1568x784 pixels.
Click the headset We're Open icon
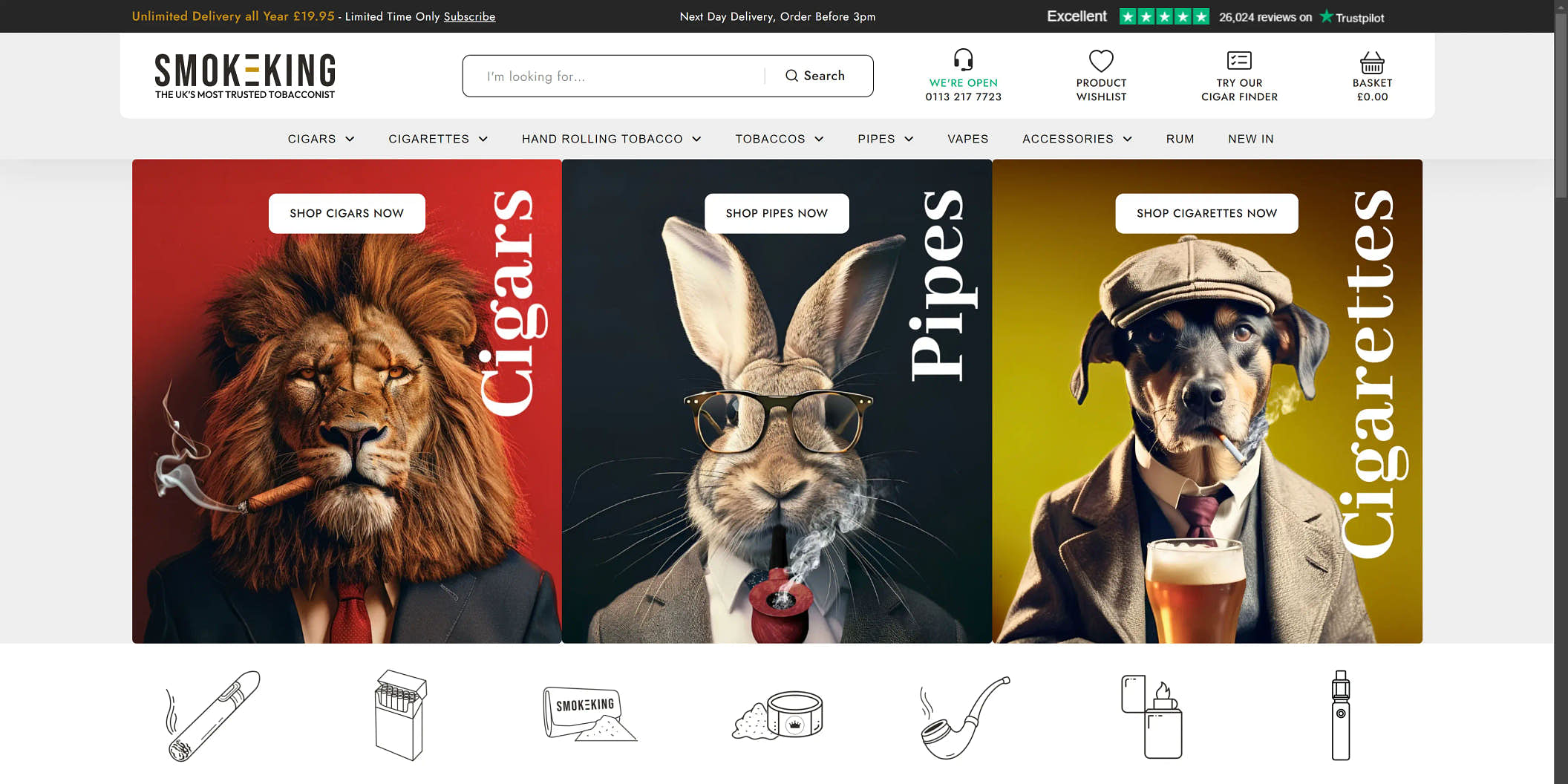tap(963, 59)
